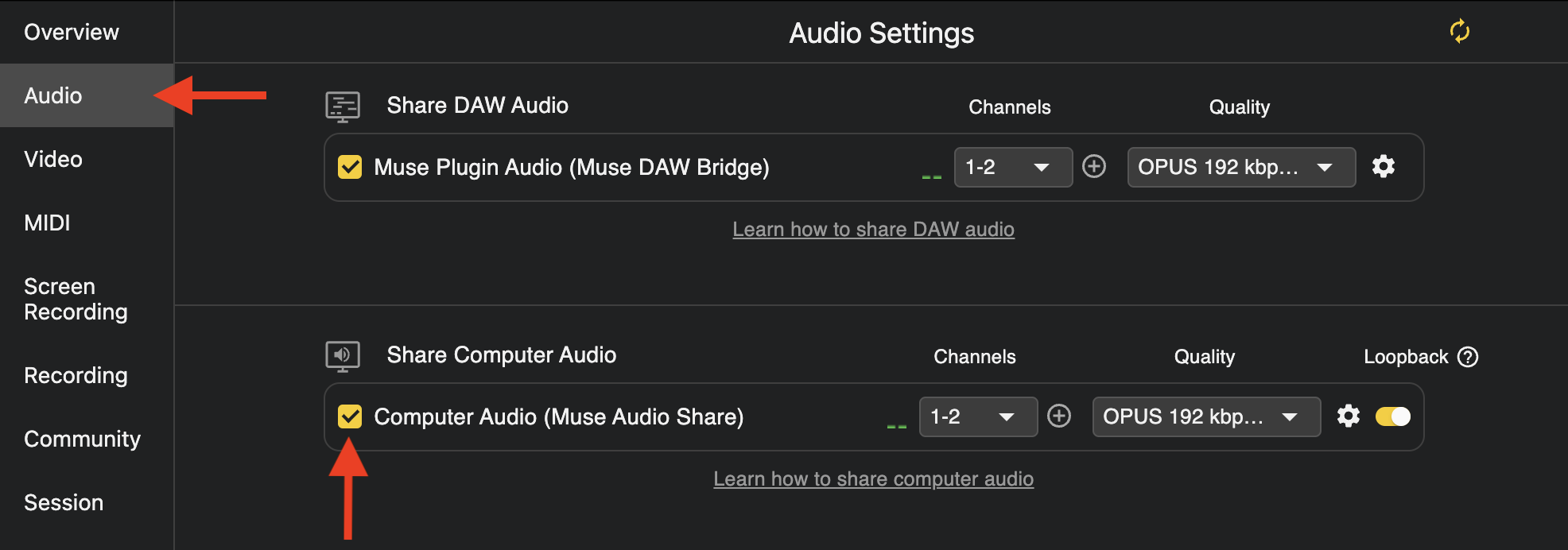1568x550 pixels.
Task: Open settings gear for Muse Plugin Audio
Action: (1384, 166)
